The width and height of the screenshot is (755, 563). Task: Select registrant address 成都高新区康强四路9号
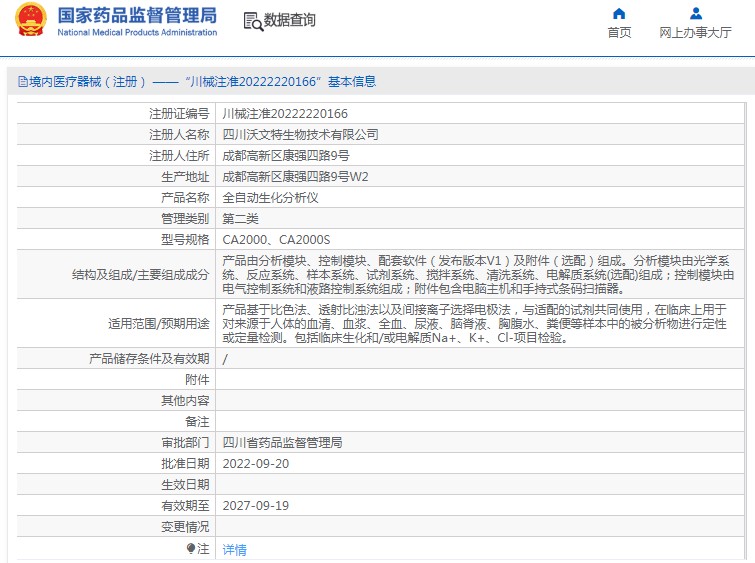(x=286, y=156)
